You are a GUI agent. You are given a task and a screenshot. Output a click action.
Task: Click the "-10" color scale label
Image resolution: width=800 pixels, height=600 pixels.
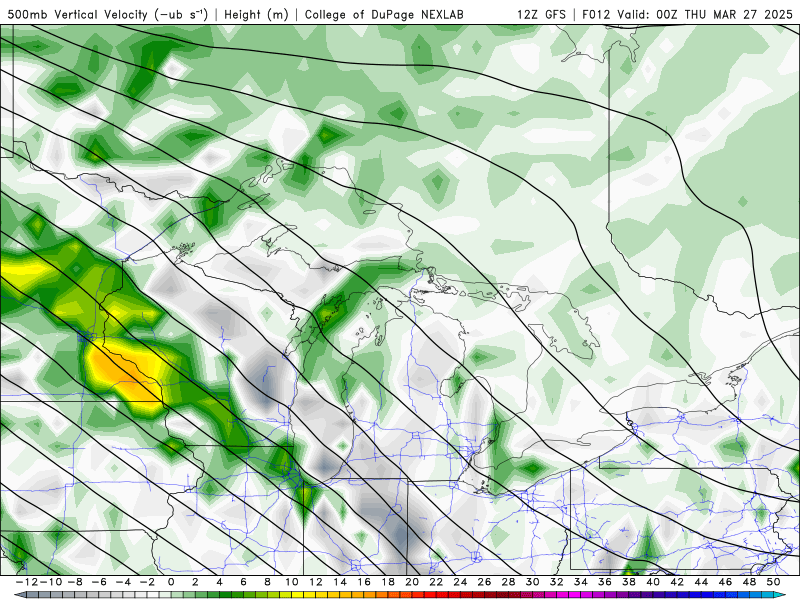50,582
